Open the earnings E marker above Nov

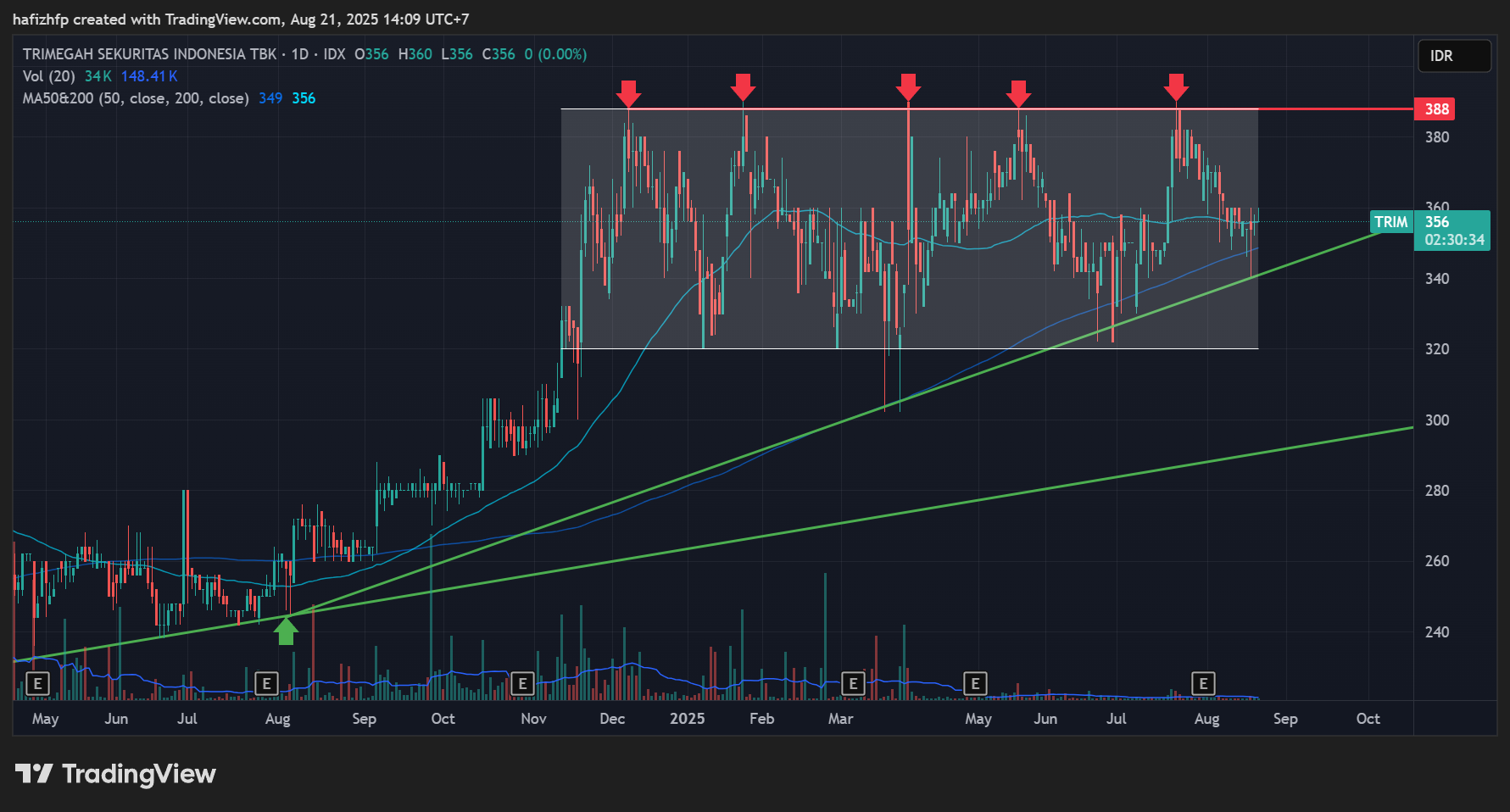pos(522,683)
